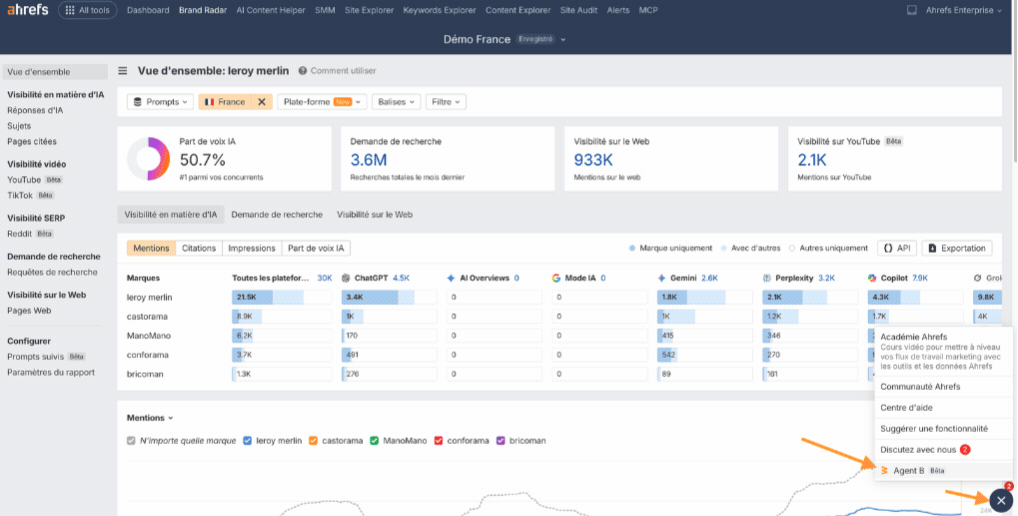
Task: Click the Exportation button
Action: [957, 248]
